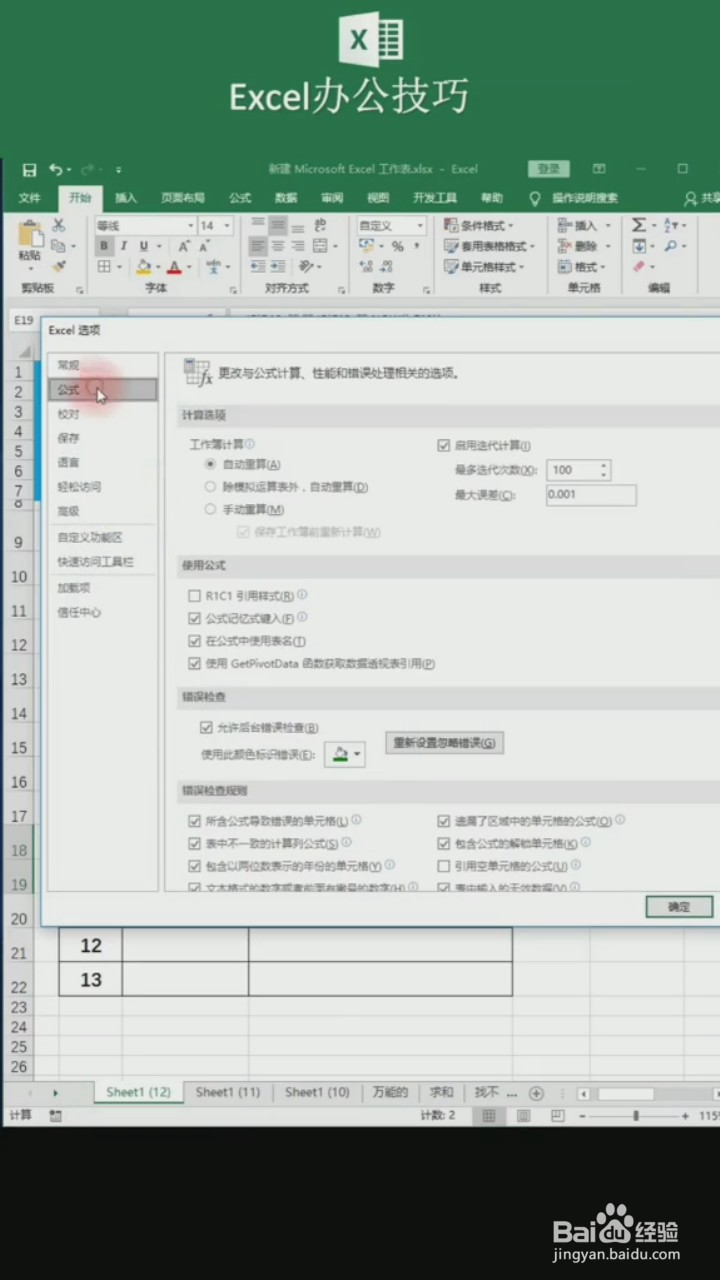
Task: Click the Ribbon Display Options icon in title bar
Action: (x=598, y=170)
